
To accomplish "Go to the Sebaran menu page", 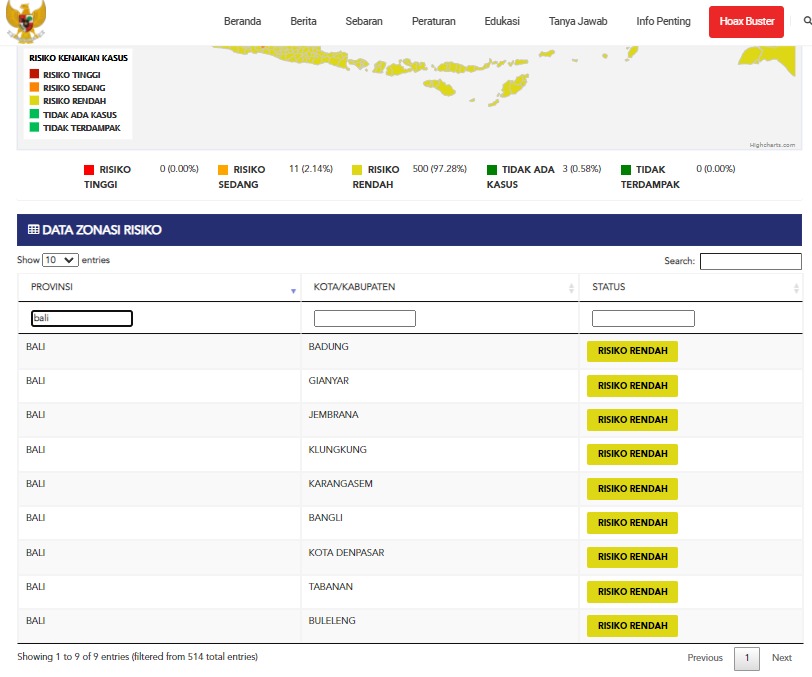I will pyautogui.click(x=364, y=21).
